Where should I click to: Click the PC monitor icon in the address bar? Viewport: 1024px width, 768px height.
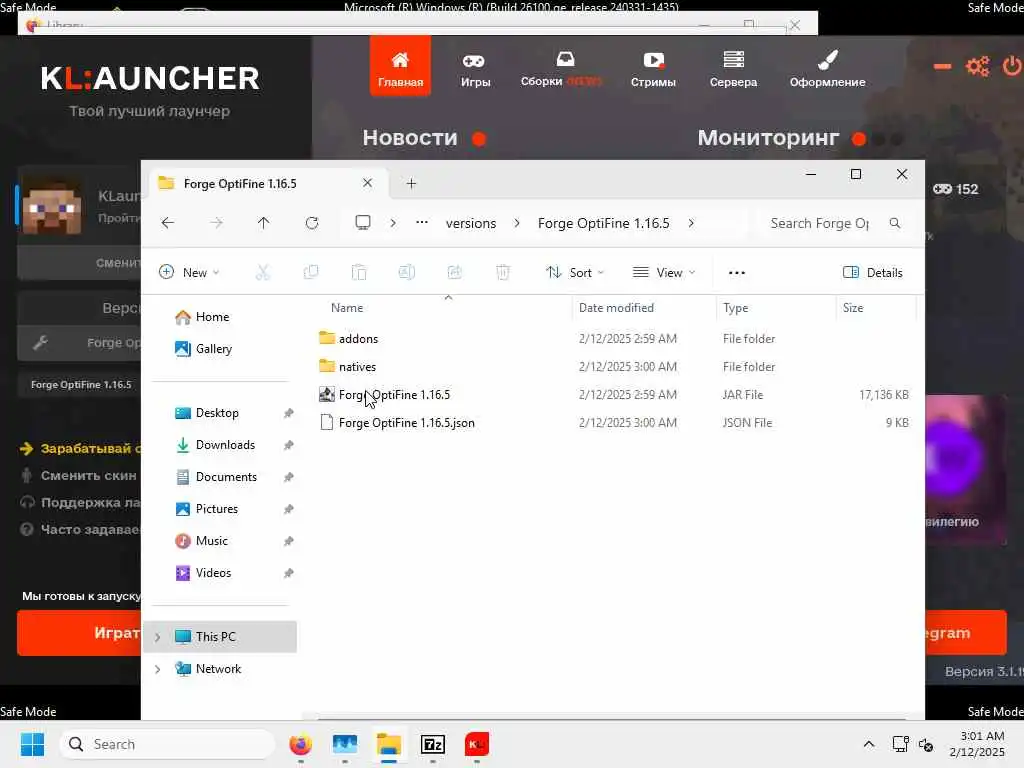(362, 223)
